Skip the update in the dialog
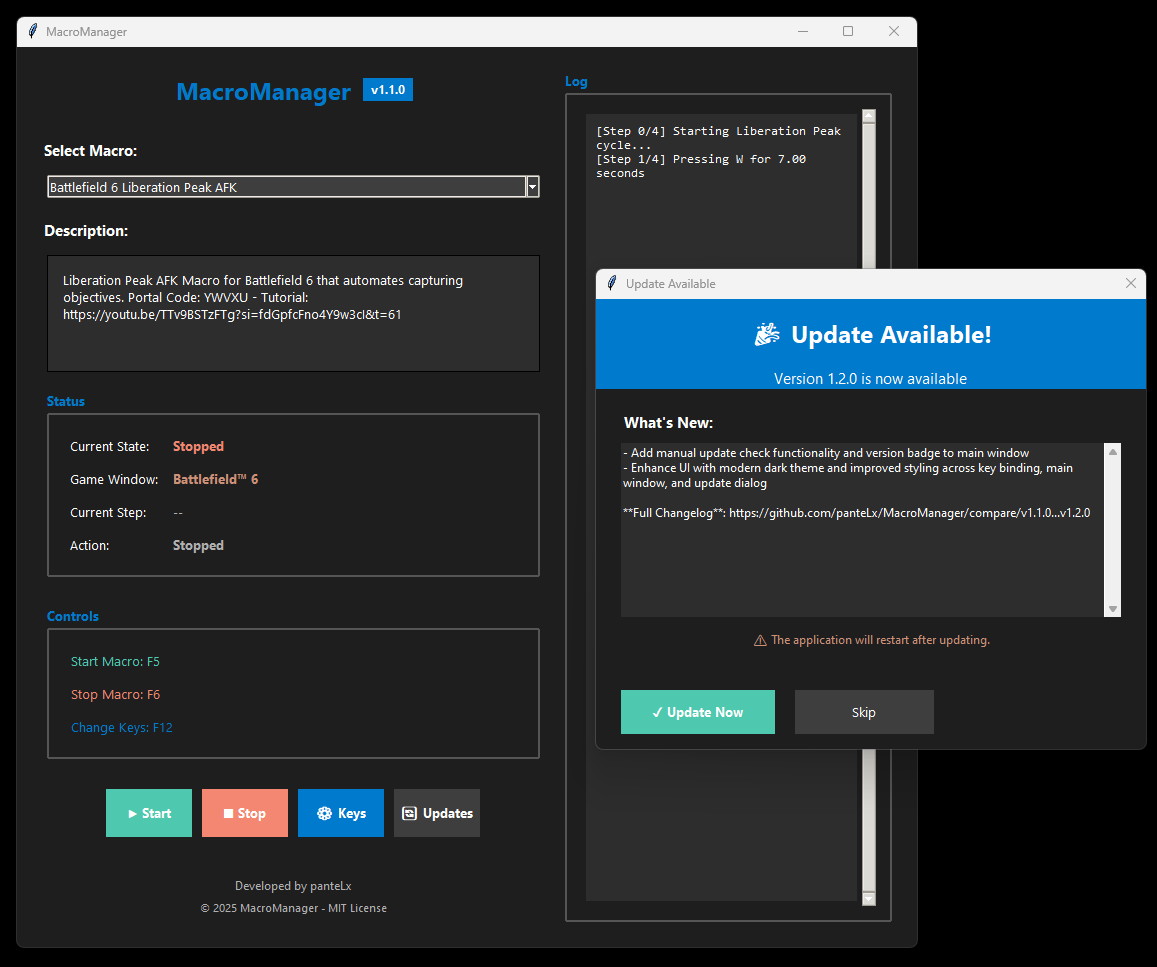The height and width of the screenshot is (967, 1157). (x=864, y=712)
